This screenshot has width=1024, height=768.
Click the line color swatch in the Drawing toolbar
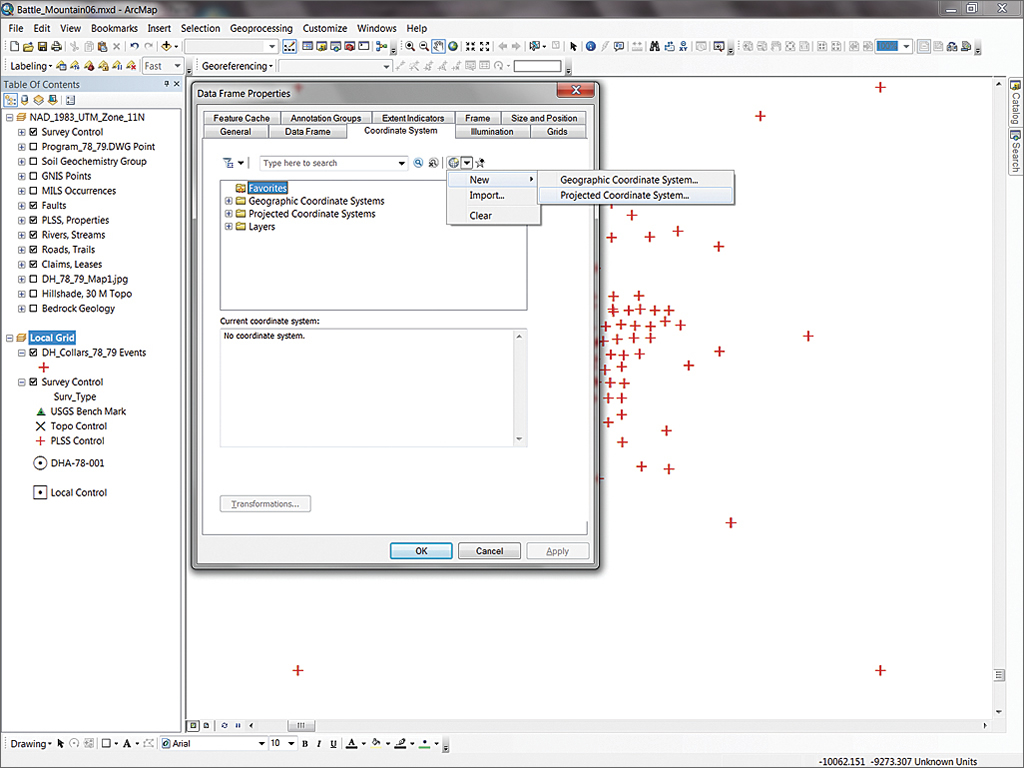pos(400,743)
